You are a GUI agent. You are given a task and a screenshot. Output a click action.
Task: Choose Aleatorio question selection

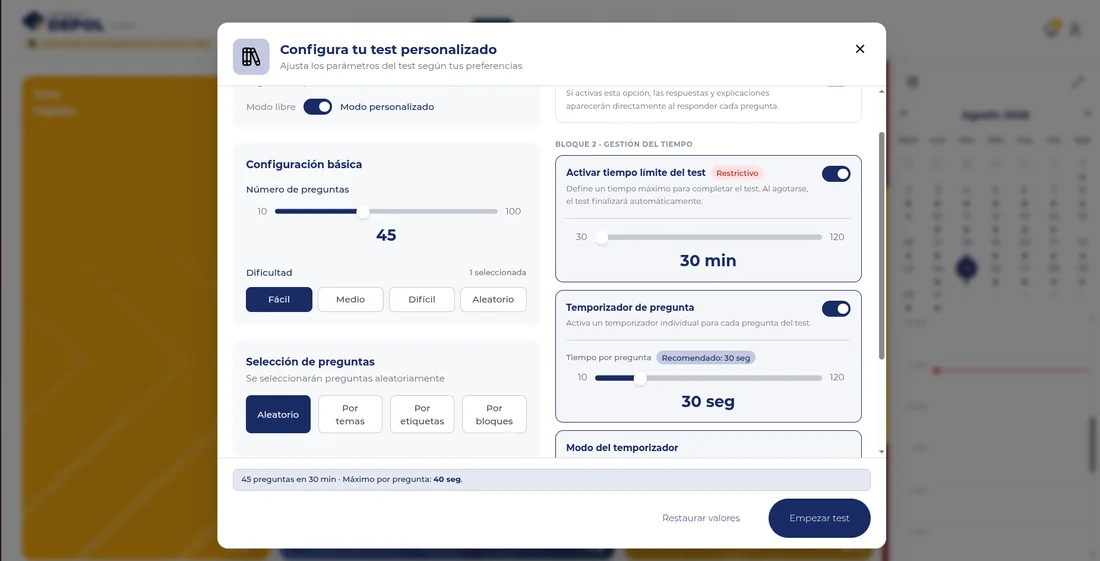click(x=278, y=414)
